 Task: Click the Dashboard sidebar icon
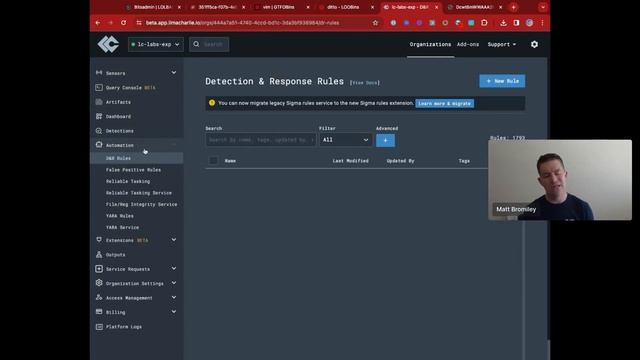(x=99, y=116)
